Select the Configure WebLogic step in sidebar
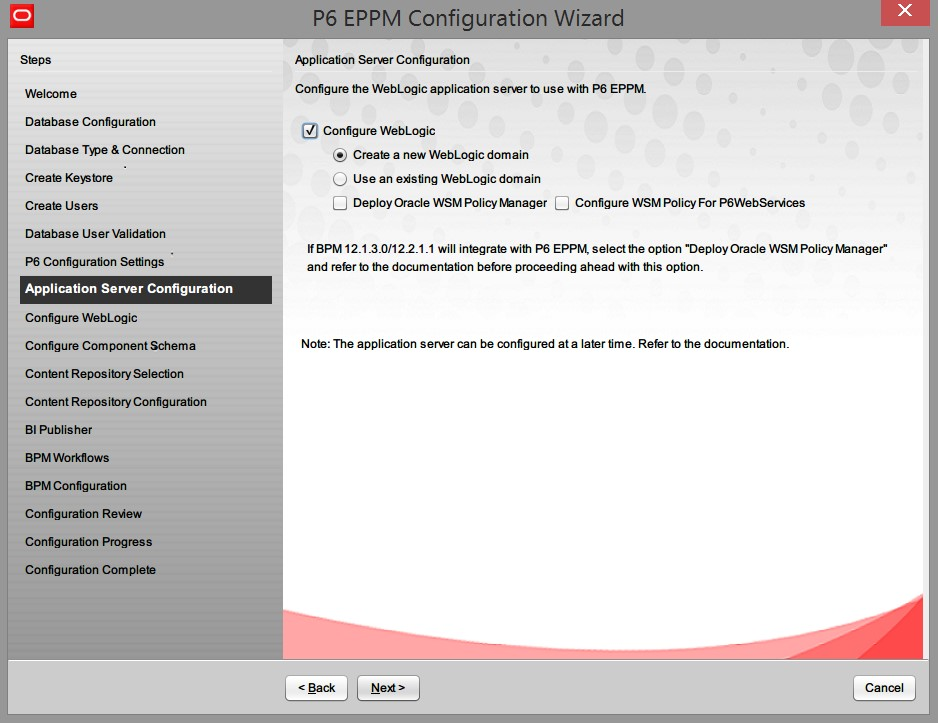938x723 pixels. pyautogui.click(x=81, y=318)
